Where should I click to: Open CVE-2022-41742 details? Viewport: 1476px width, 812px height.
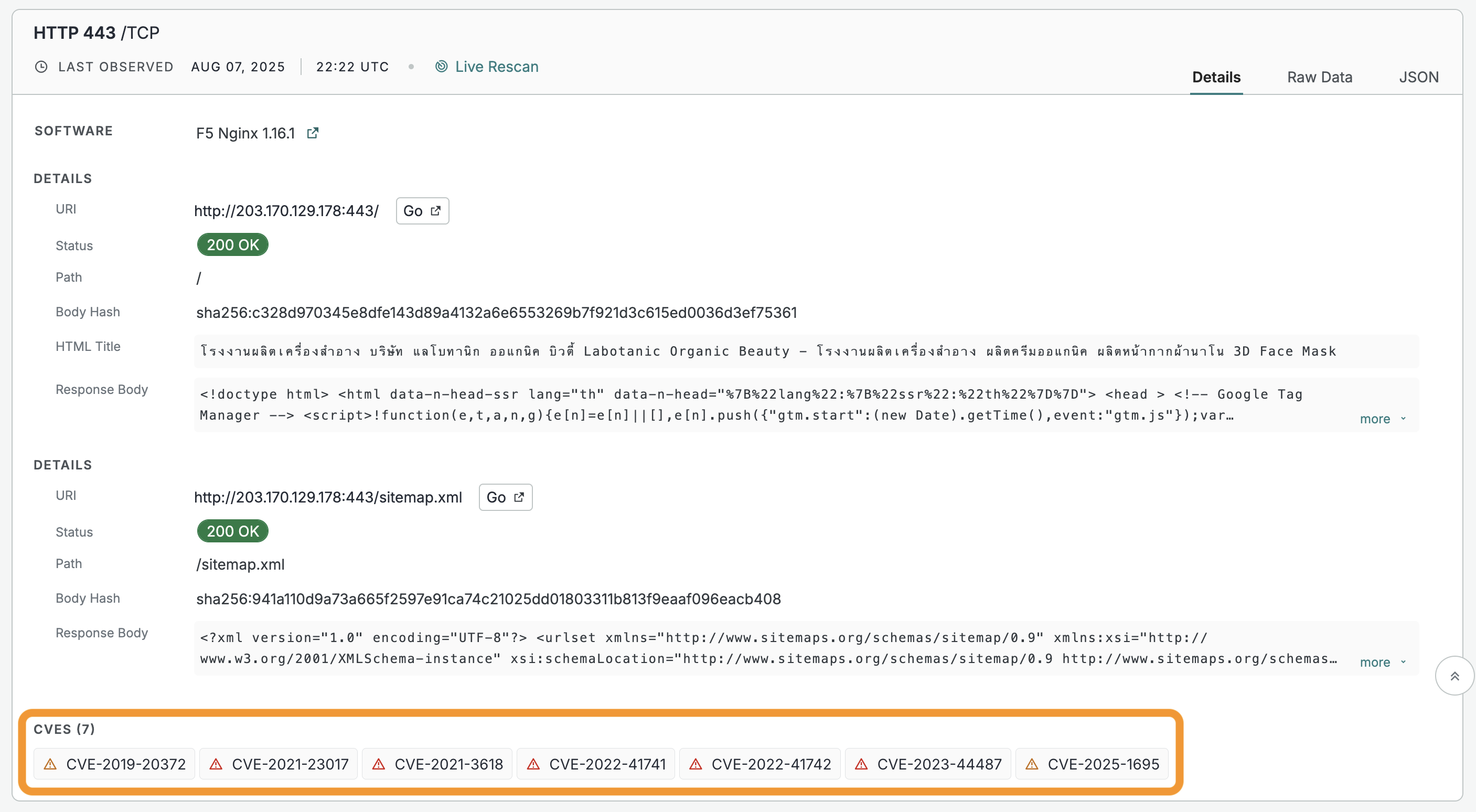tap(760, 763)
